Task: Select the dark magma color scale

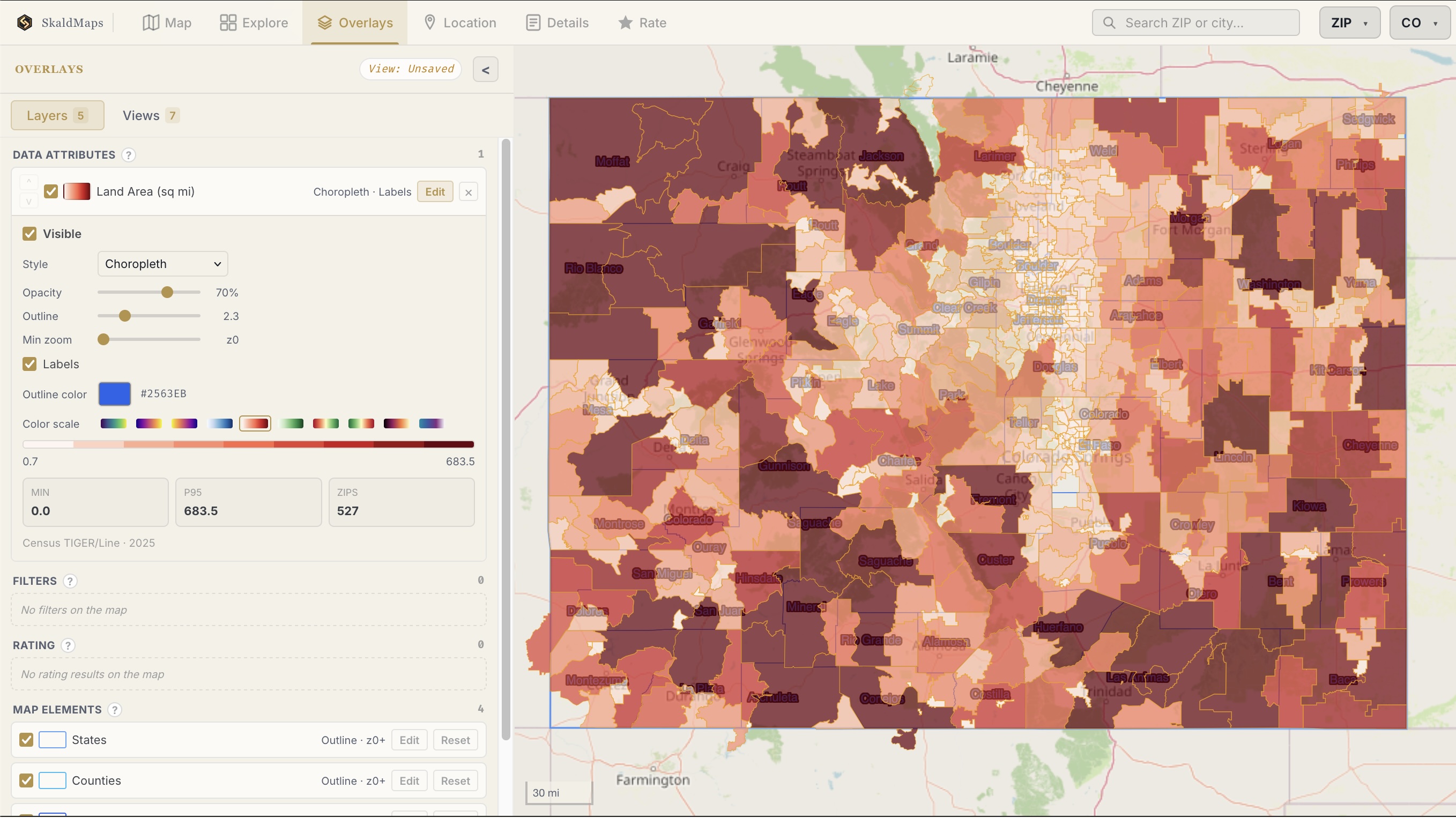Action: (x=396, y=423)
